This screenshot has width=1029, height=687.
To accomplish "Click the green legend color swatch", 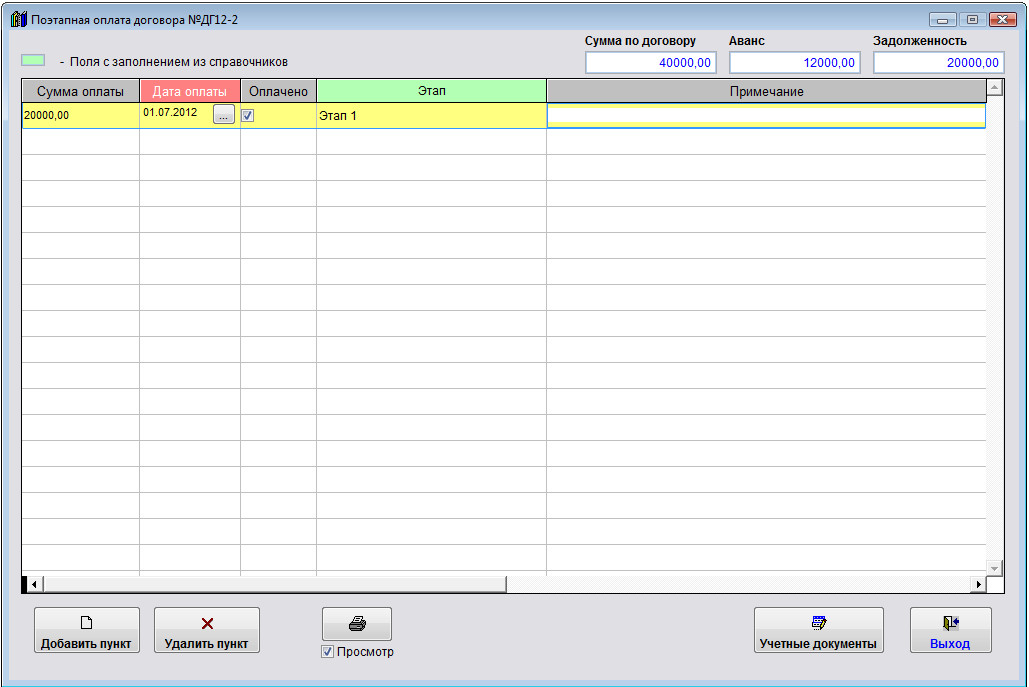I will [x=33, y=60].
